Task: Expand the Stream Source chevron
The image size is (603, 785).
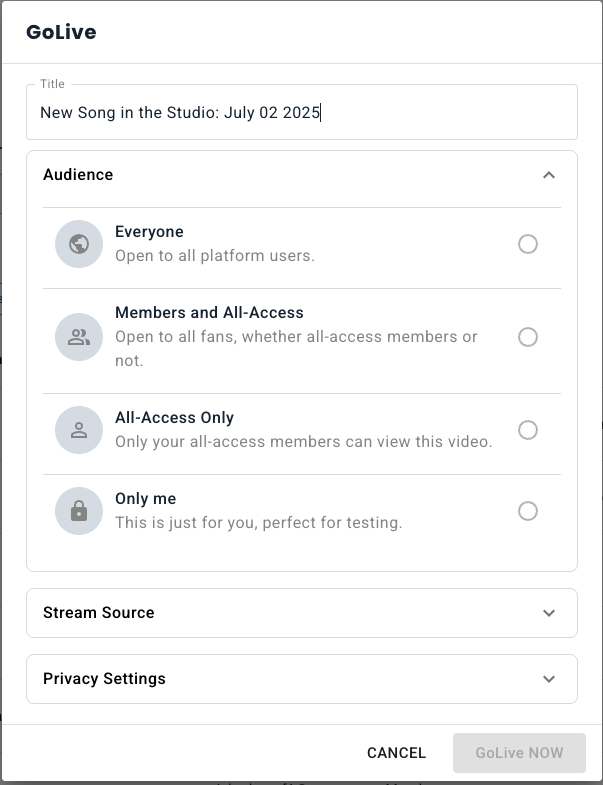Action: tap(548, 613)
